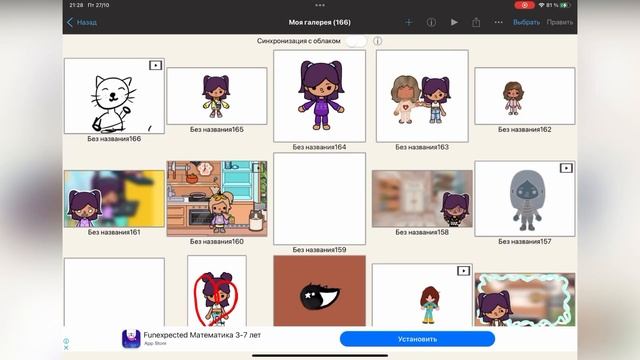640x360 pixels.
Task: Open red-haired character thumbnail in bottom row
Action: point(422,295)
